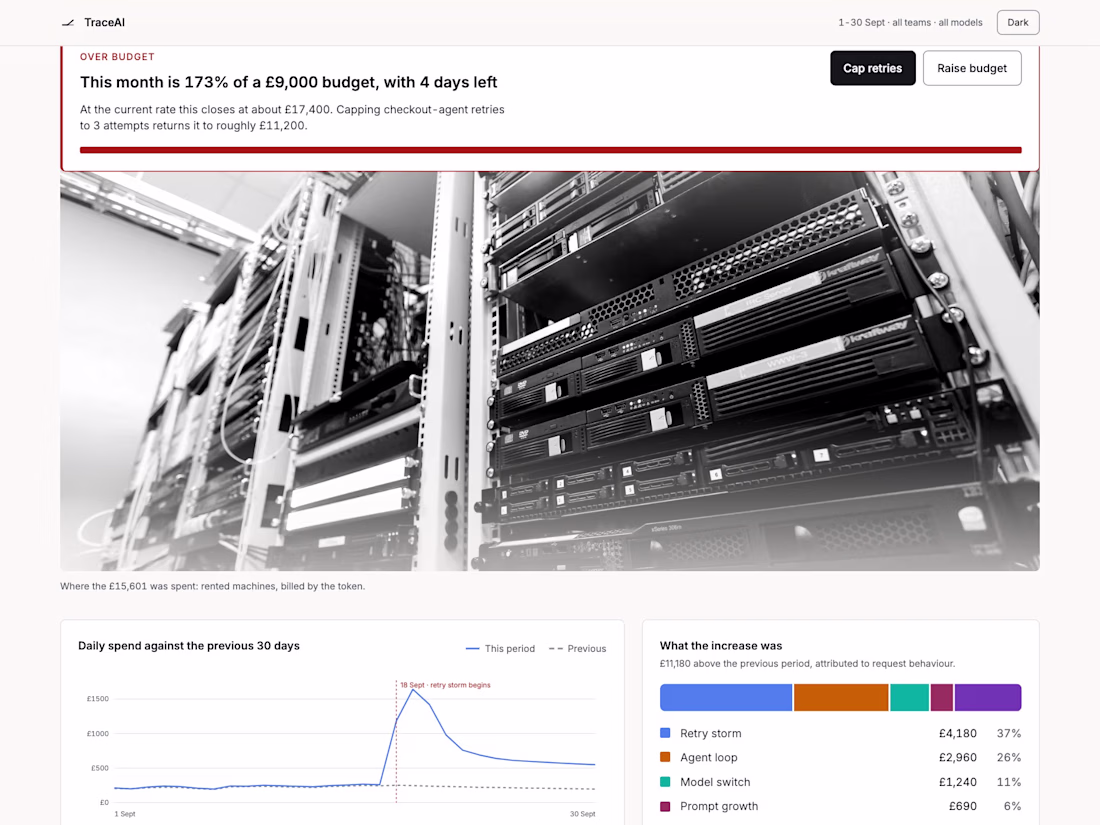
Task: Click the TraceAI brand name
Action: 105,22
